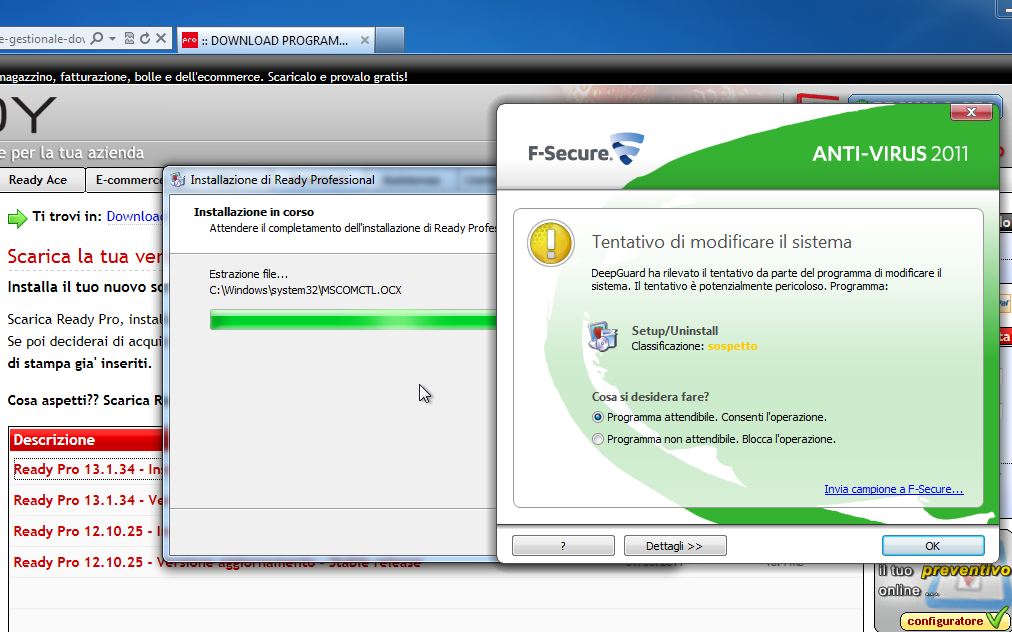Open first 'Ready Pro 13.1.34 - In' download link

click(89, 469)
